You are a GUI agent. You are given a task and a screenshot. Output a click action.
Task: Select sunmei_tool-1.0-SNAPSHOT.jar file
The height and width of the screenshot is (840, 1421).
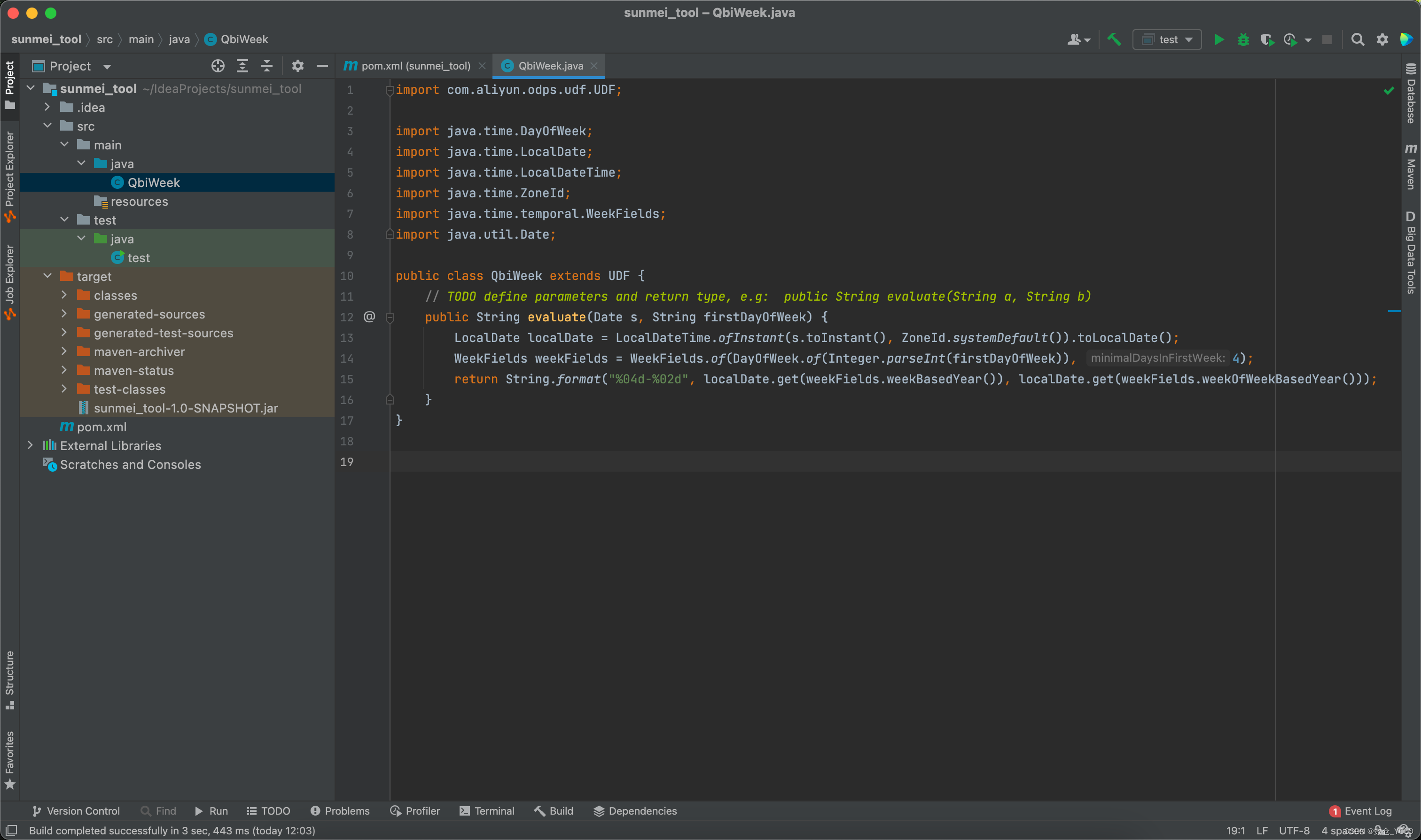pos(177,407)
